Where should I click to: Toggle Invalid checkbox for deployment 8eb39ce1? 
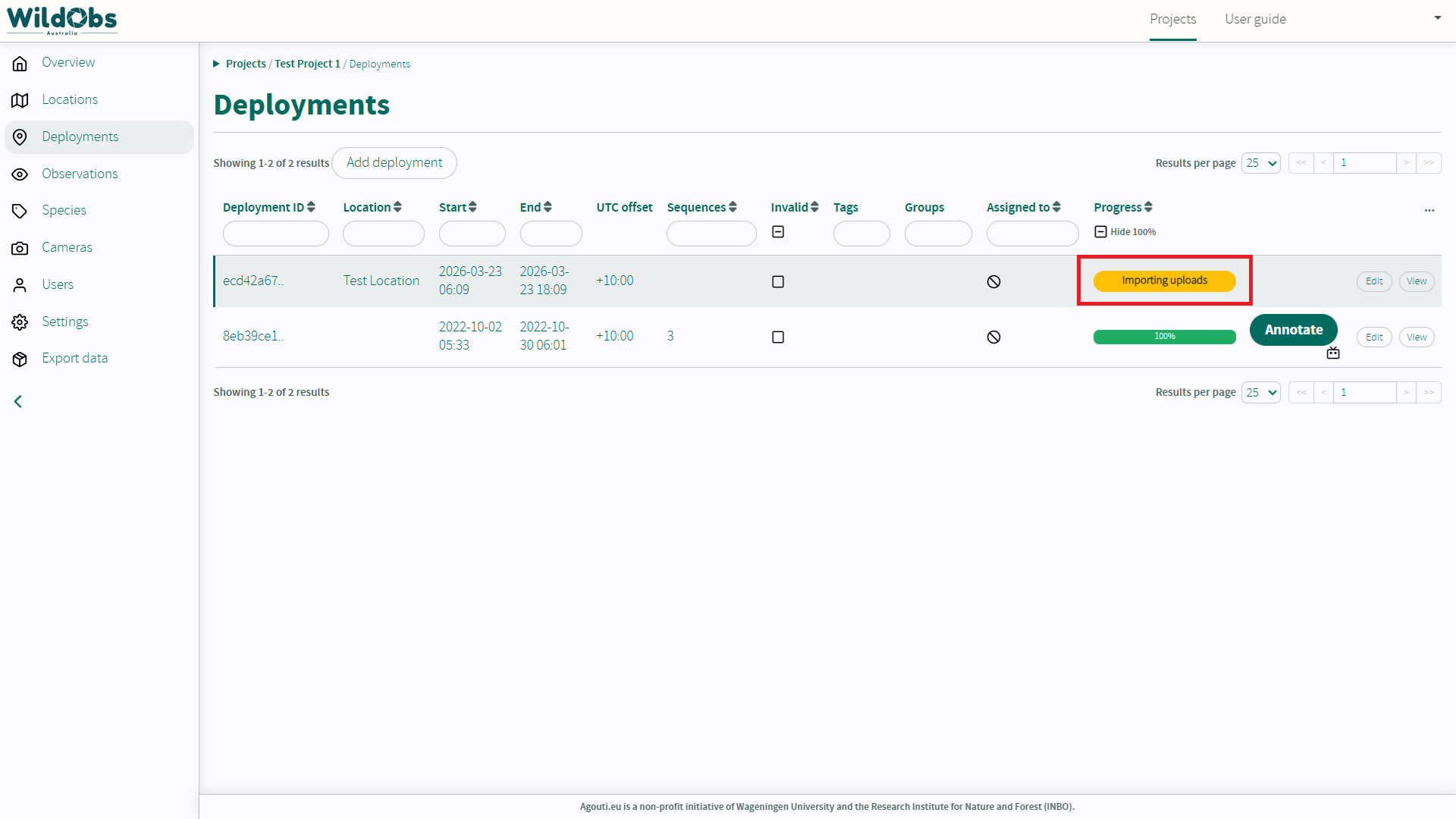tap(777, 337)
